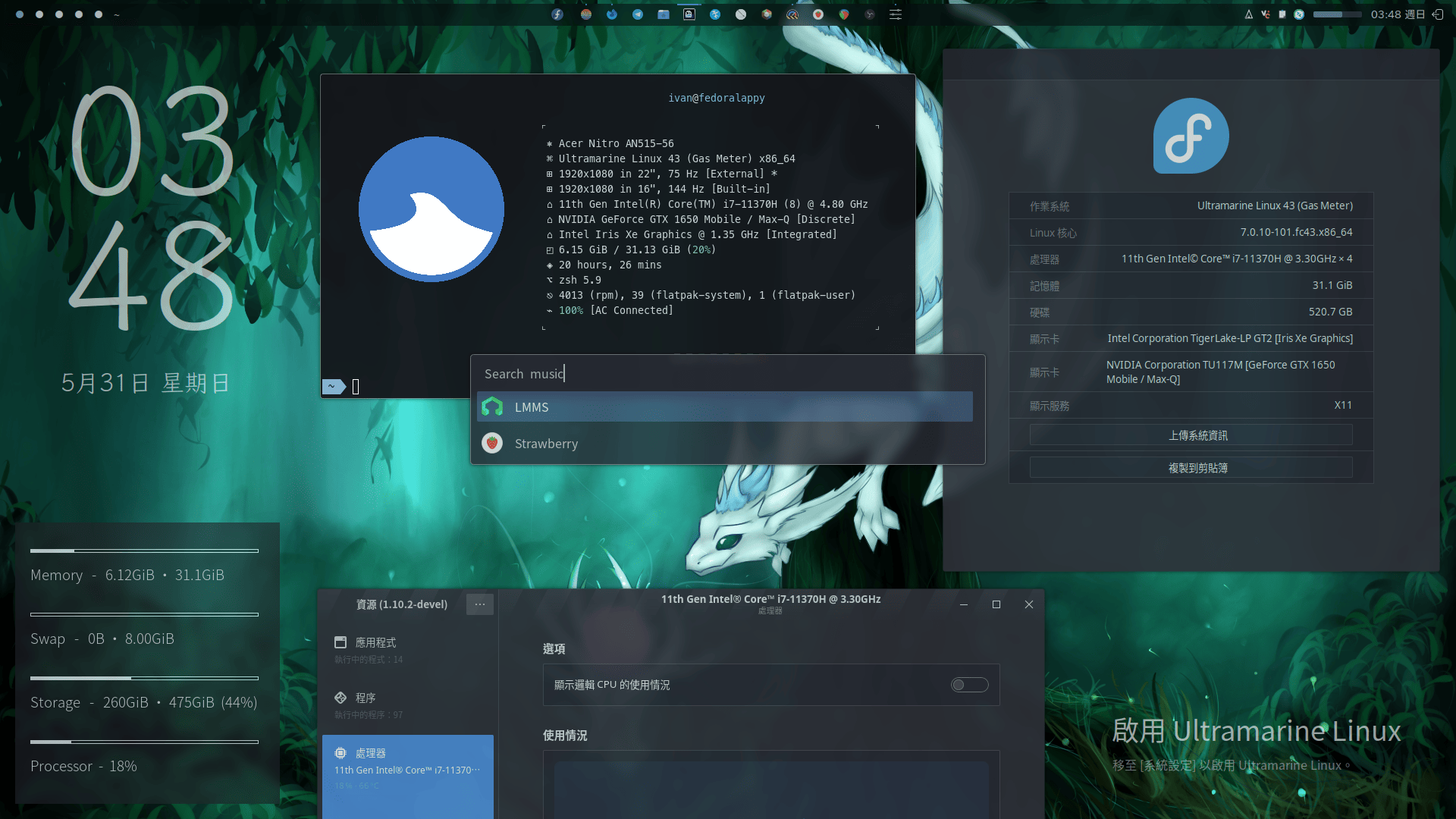Focus the terminal app icon in top panel
The height and width of the screenshot is (819, 1456).
click(x=689, y=14)
